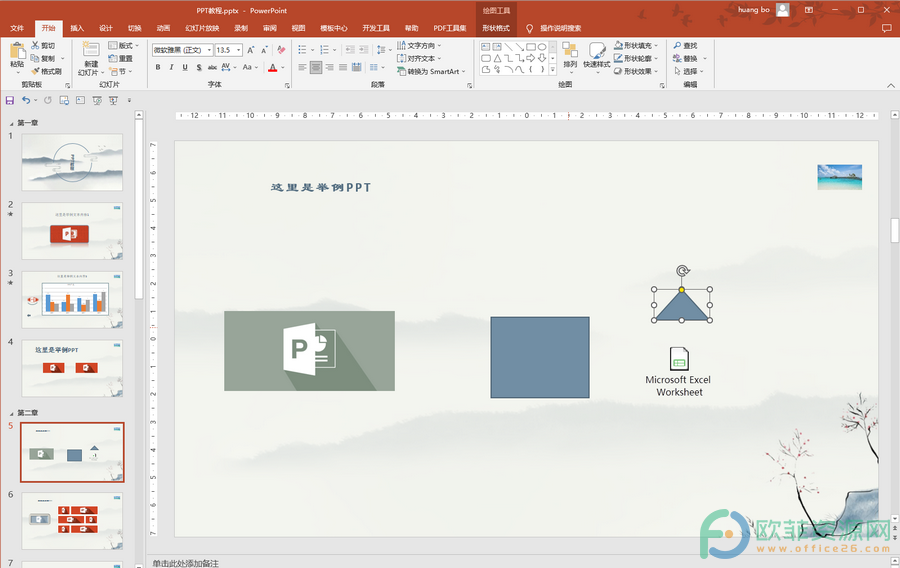The image size is (900, 568).
Task: Select the text box shape in gallery
Action: (486, 46)
